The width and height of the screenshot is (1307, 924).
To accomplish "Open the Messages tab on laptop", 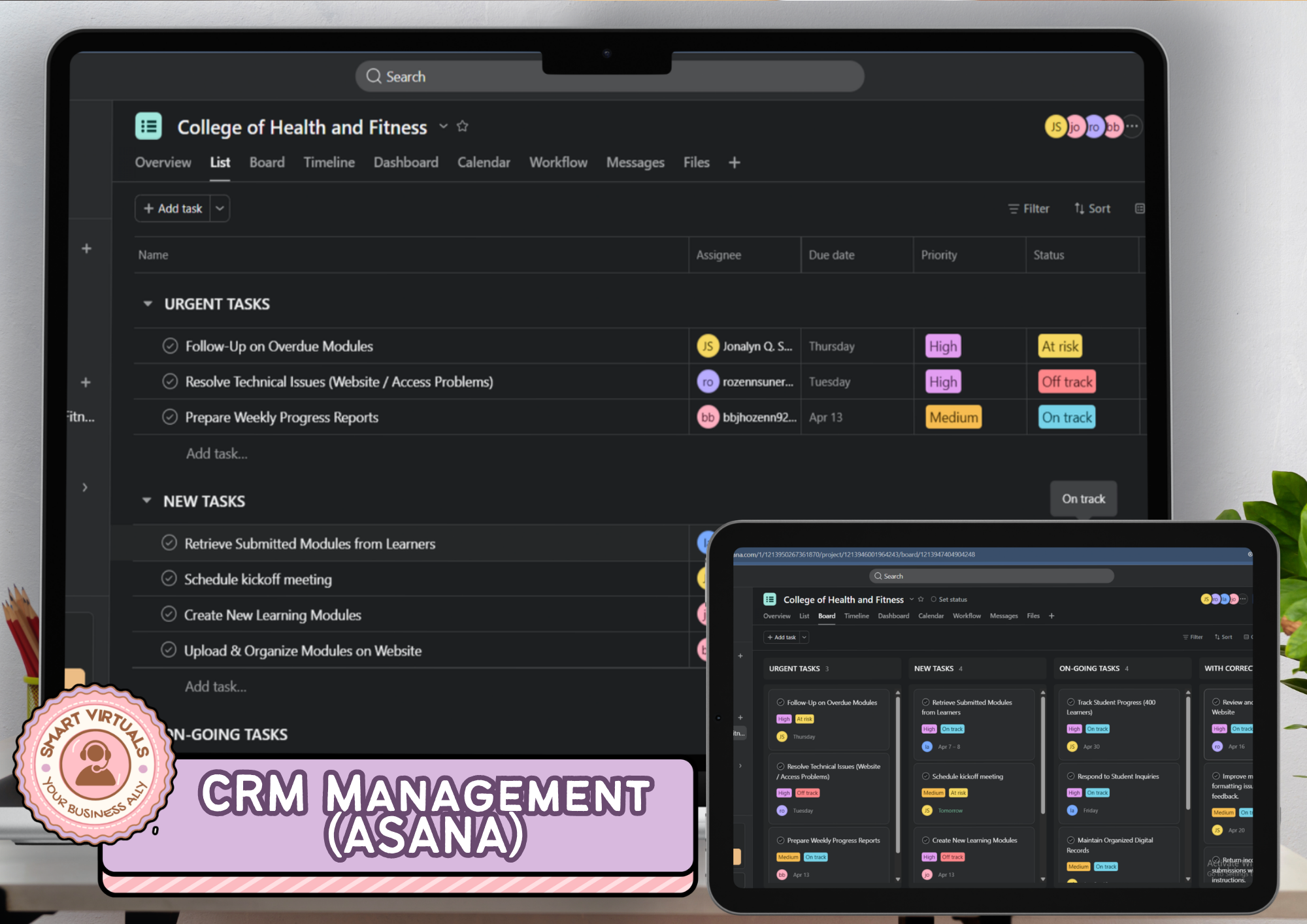I will 635,162.
